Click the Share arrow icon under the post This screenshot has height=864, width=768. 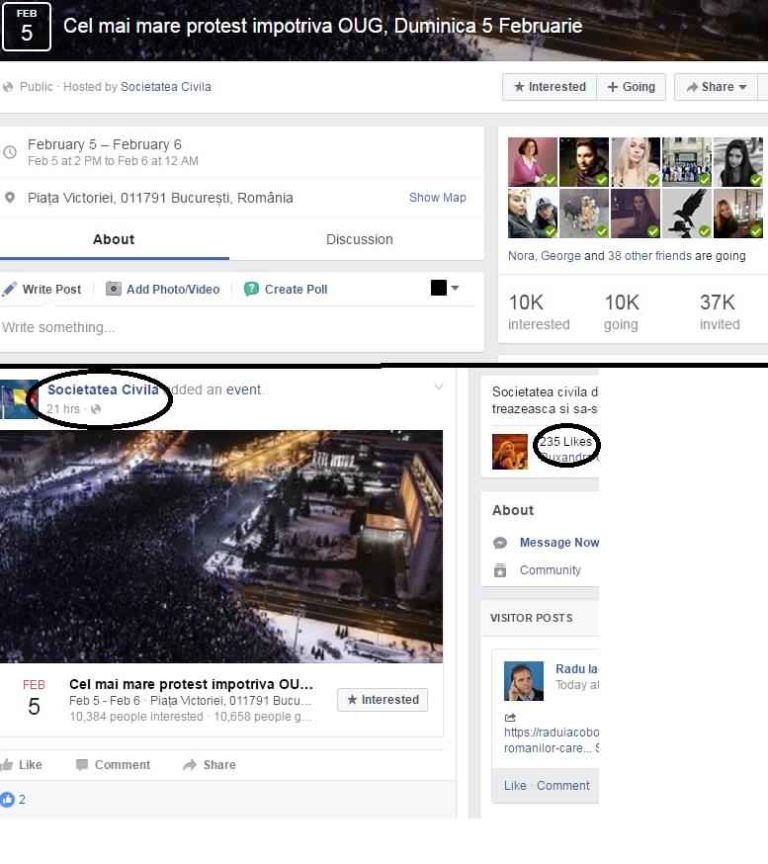(189, 765)
